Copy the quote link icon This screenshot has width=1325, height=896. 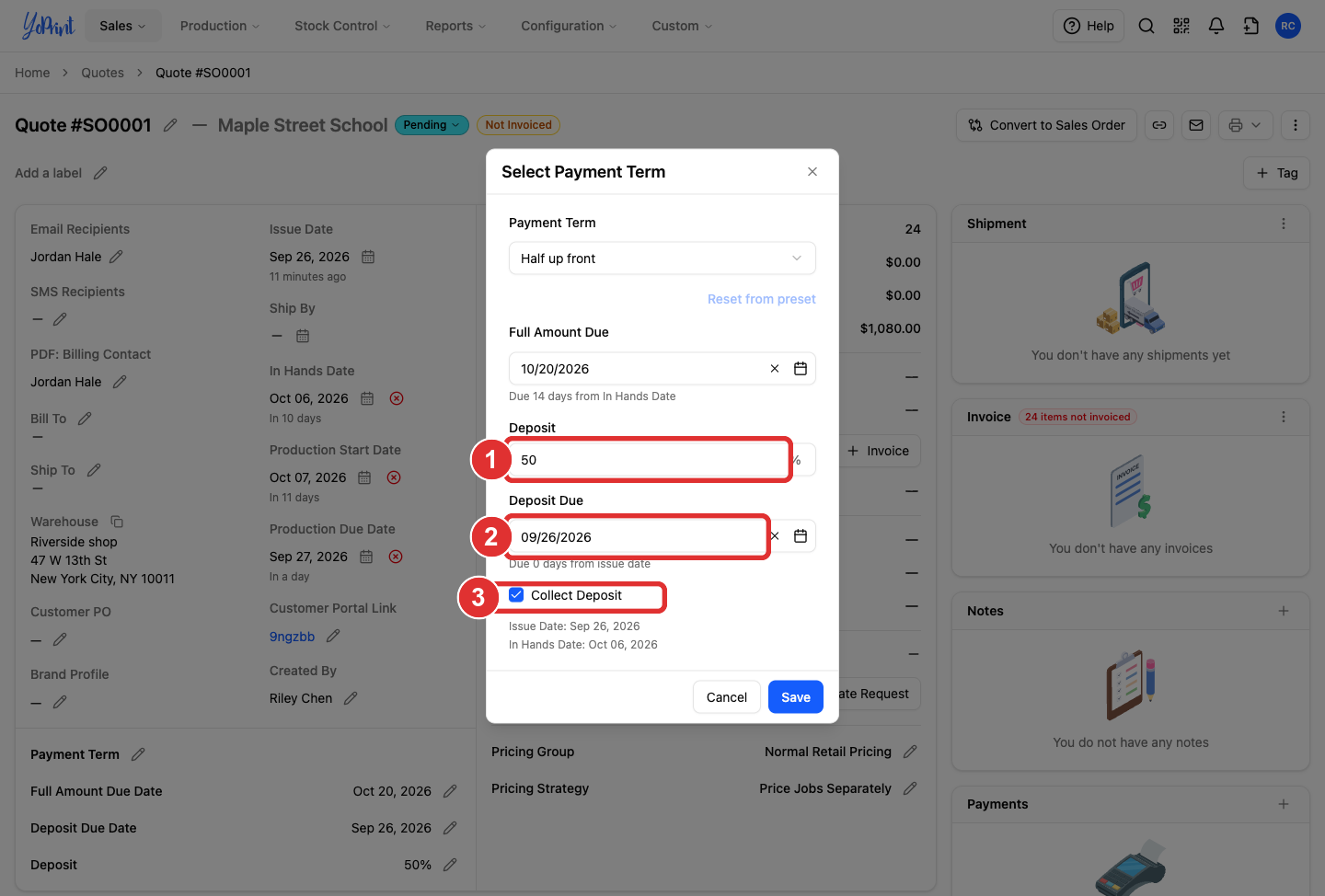(1159, 125)
